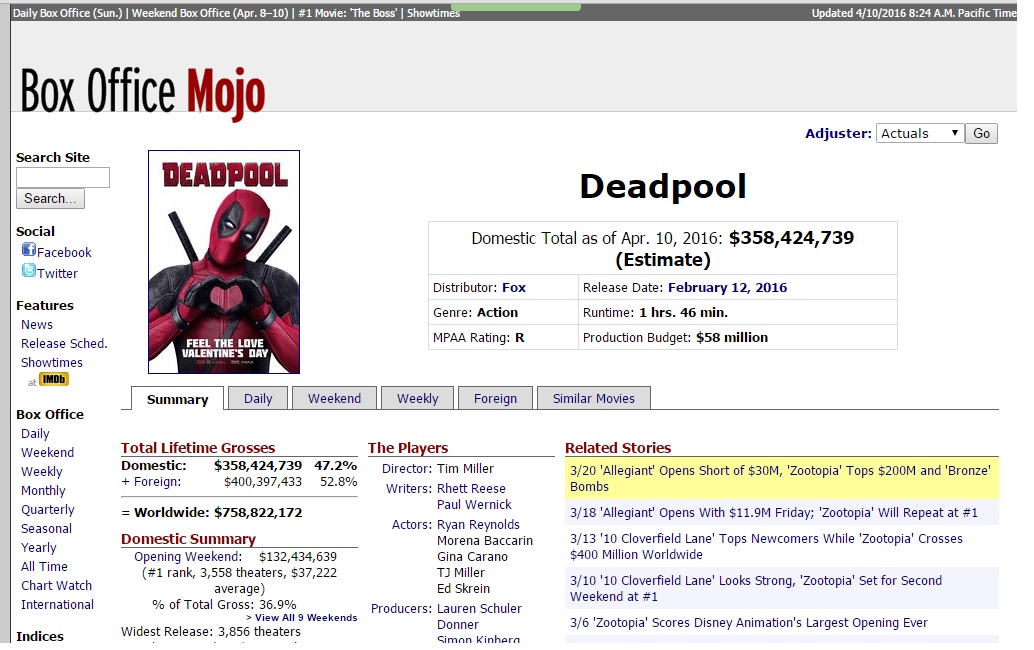The height and width of the screenshot is (650, 1034).
Task: Open actor Ryan Reynolds' page
Action: pyautogui.click(x=478, y=525)
